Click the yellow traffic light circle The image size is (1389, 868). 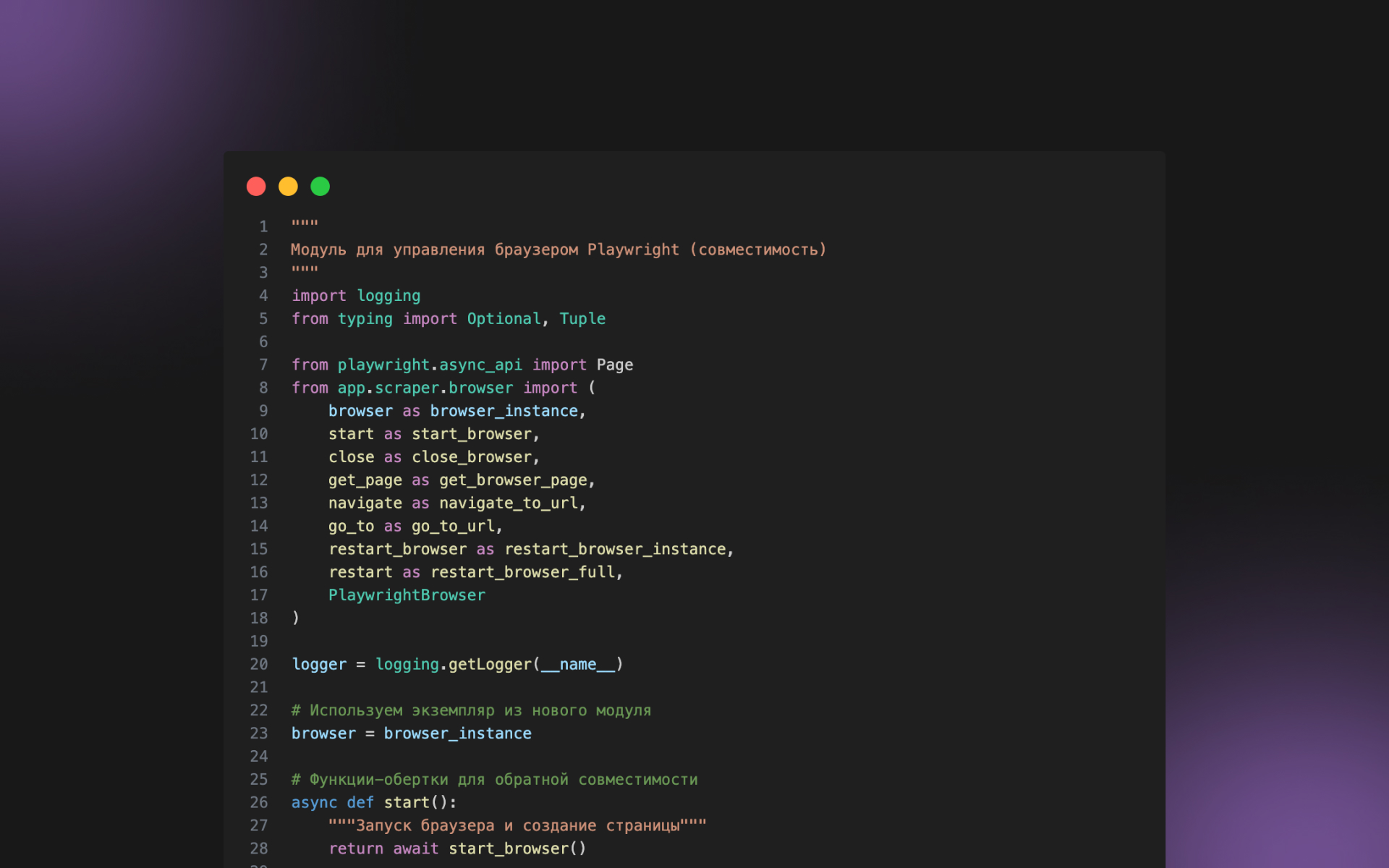tap(288, 186)
